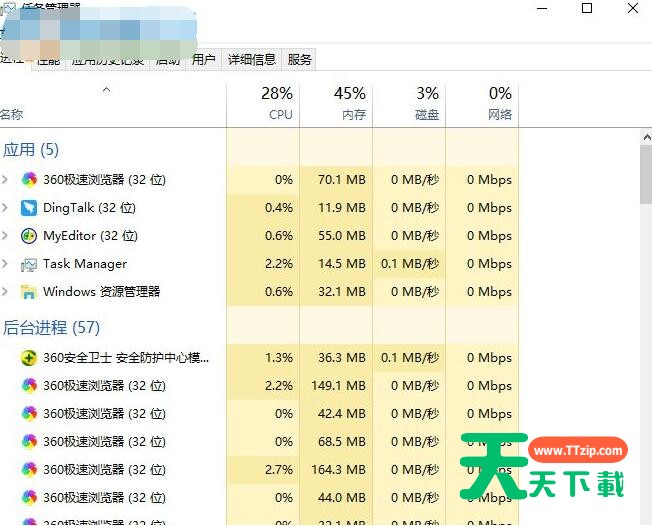Click the vertical scrollbar thumb

point(647,175)
